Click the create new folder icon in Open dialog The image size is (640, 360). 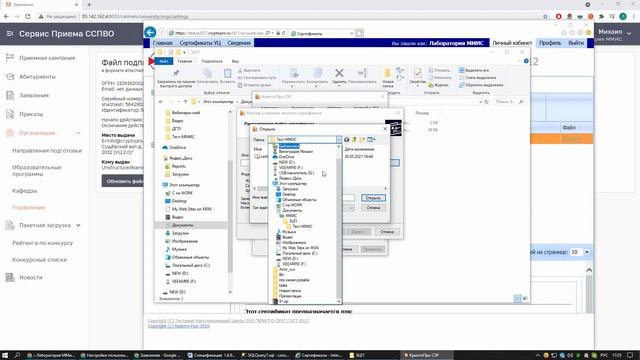click(362, 140)
